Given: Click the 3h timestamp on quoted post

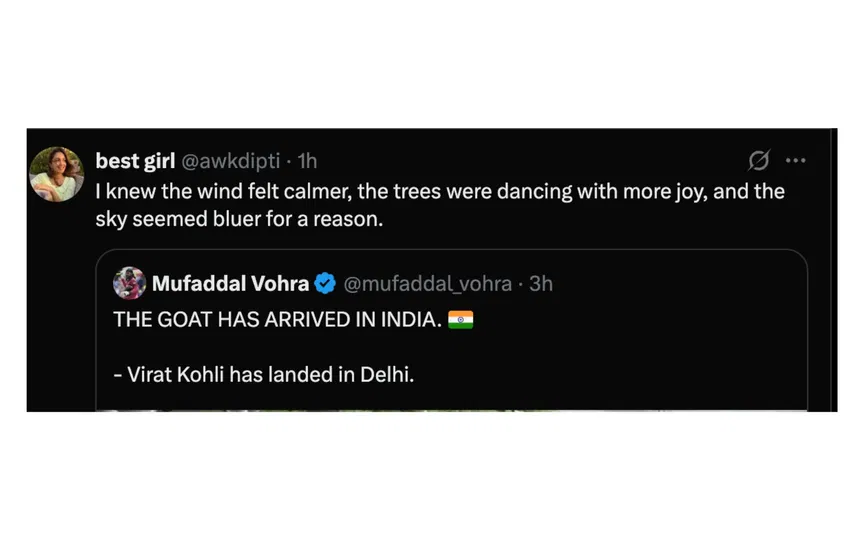Looking at the screenshot, I should [541, 284].
